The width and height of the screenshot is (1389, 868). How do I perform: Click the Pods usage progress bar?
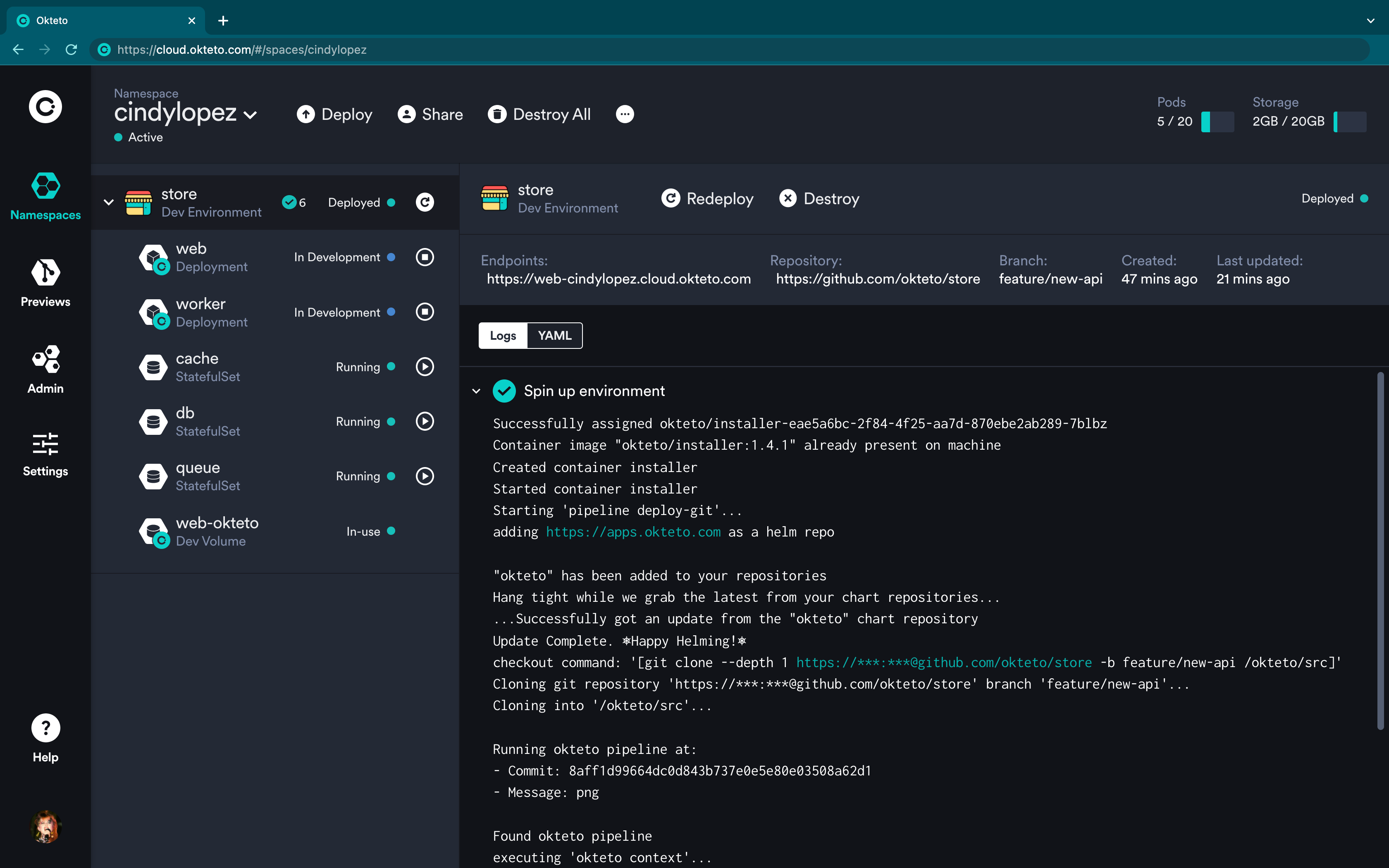(1217, 122)
